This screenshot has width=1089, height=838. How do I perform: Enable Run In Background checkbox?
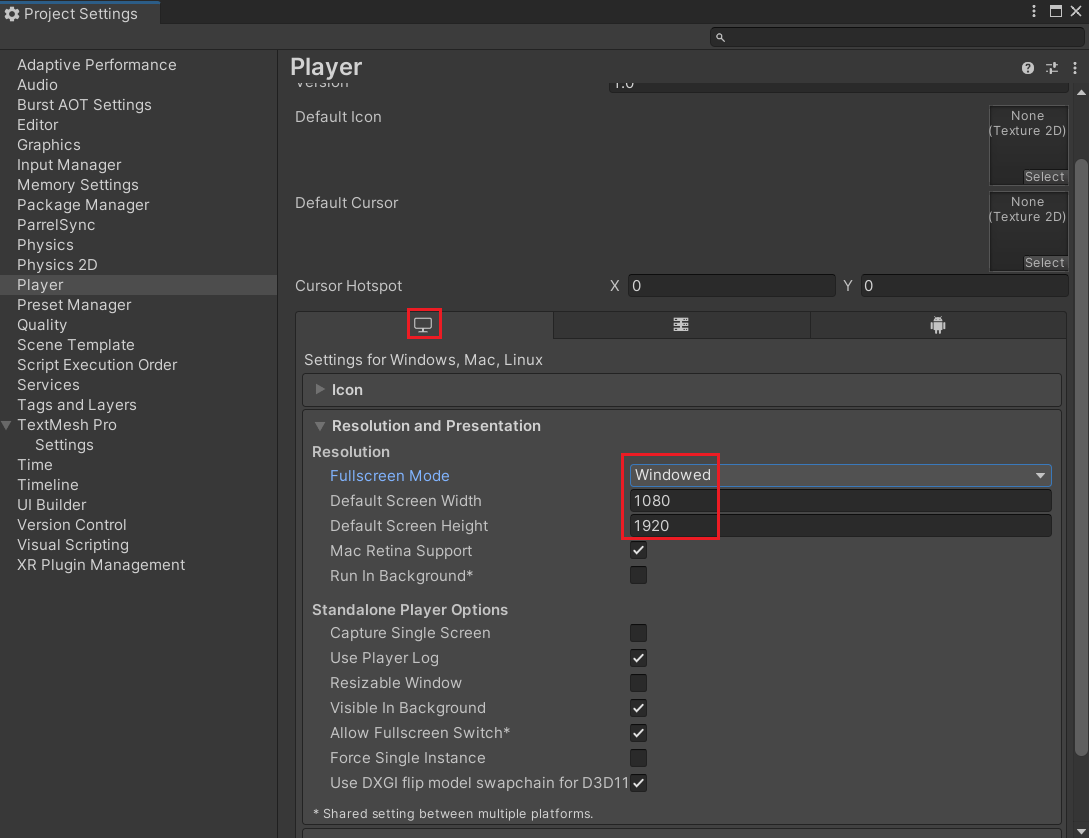click(638, 576)
